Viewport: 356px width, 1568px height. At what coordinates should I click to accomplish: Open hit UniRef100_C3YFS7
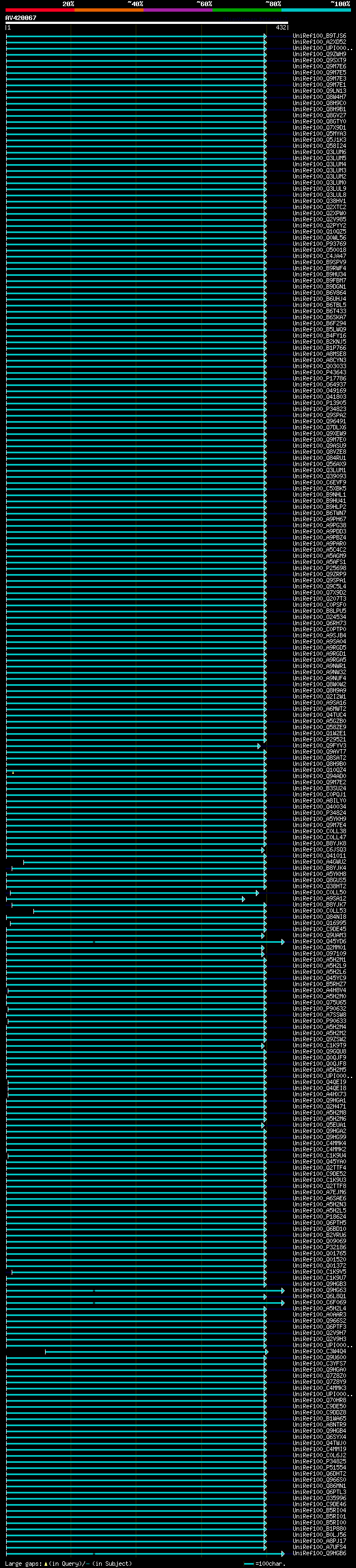pos(319,1363)
